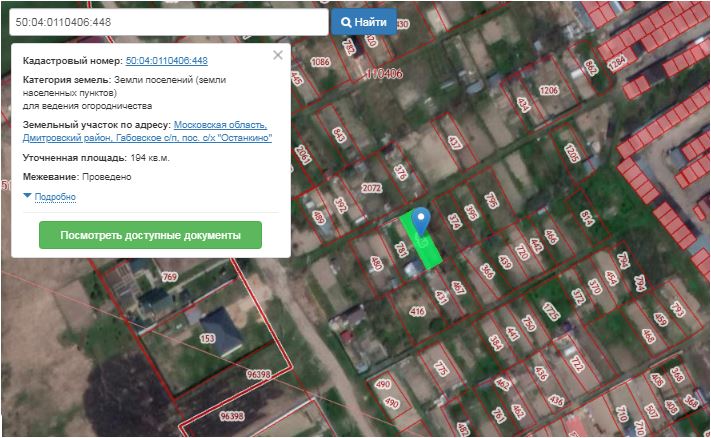Select parcel labeled 1284
Image resolution: width=711 pixels, height=438 pixels.
click(x=617, y=63)
